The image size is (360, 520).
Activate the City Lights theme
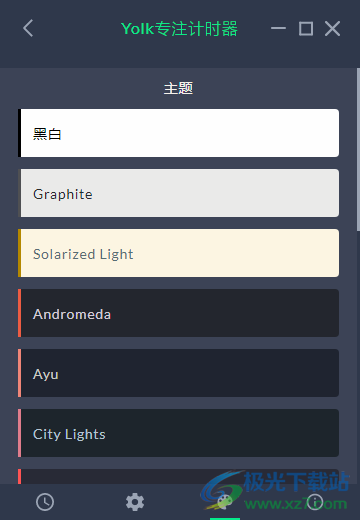[x=178, y=433]
